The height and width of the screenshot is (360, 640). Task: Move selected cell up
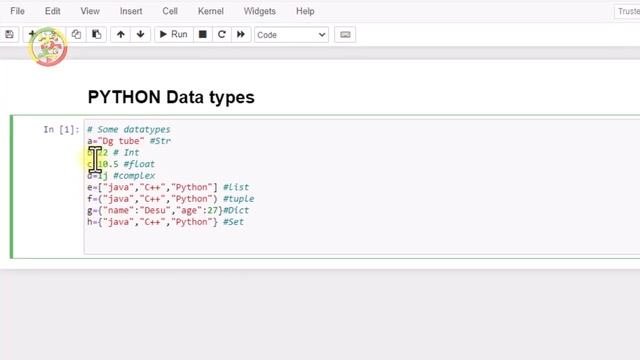[x=120, y=35]
